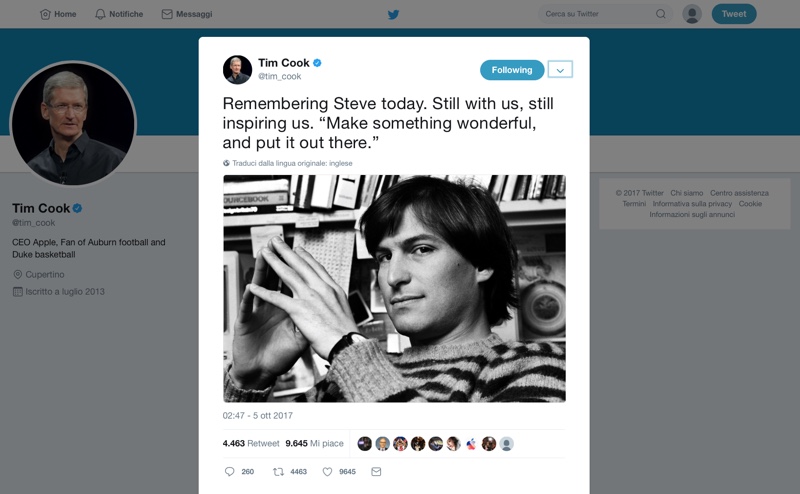Image resolution: width=800 pixels, height=494 pixels.
Task: Open the black and white tweet photo
Action: [x=394, y=288]
